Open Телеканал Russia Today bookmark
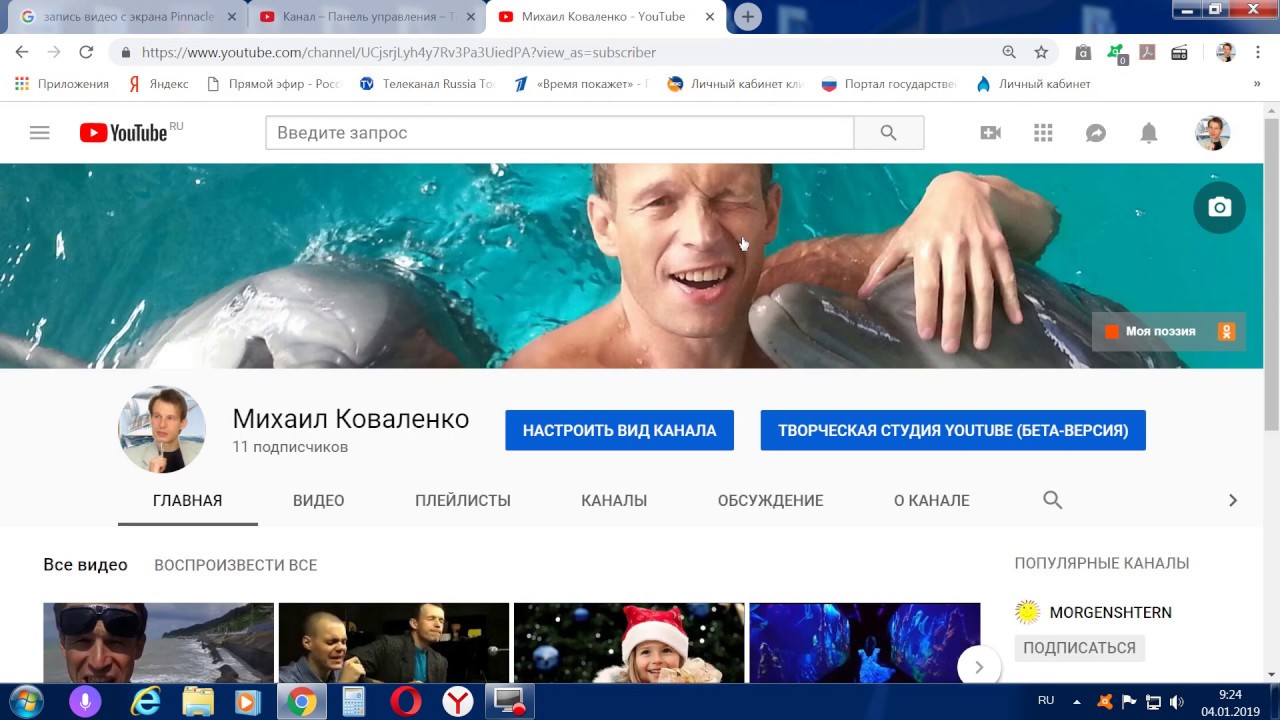Screen dimensions: 1280x720 427,84
